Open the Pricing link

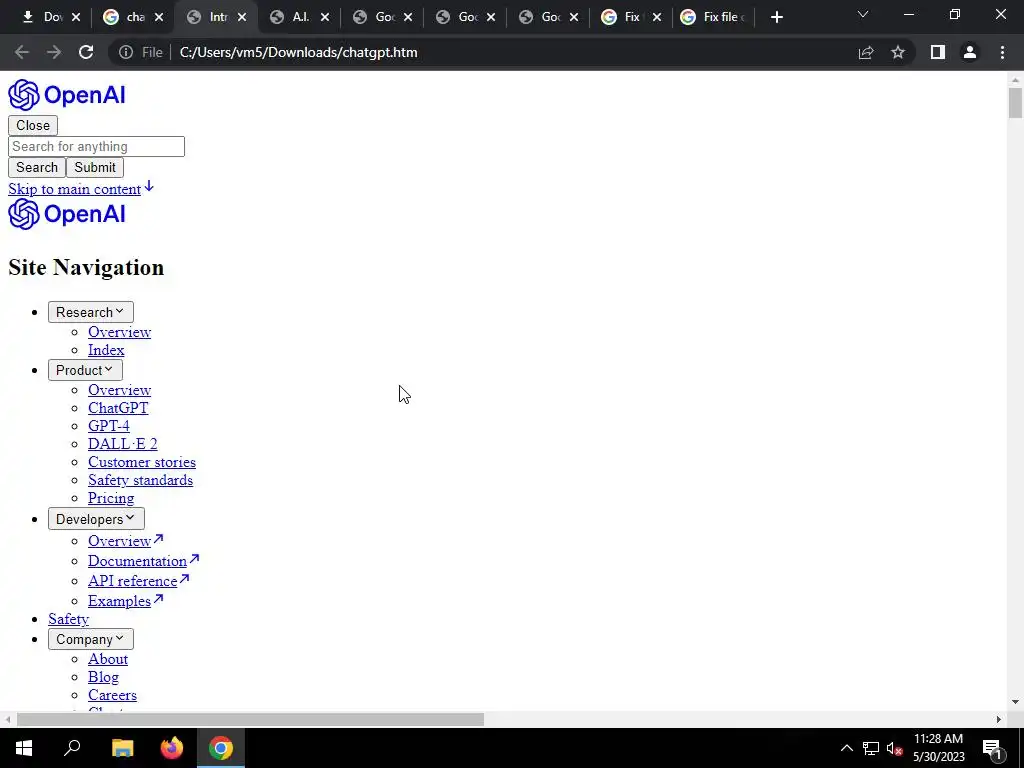(111, 498)
